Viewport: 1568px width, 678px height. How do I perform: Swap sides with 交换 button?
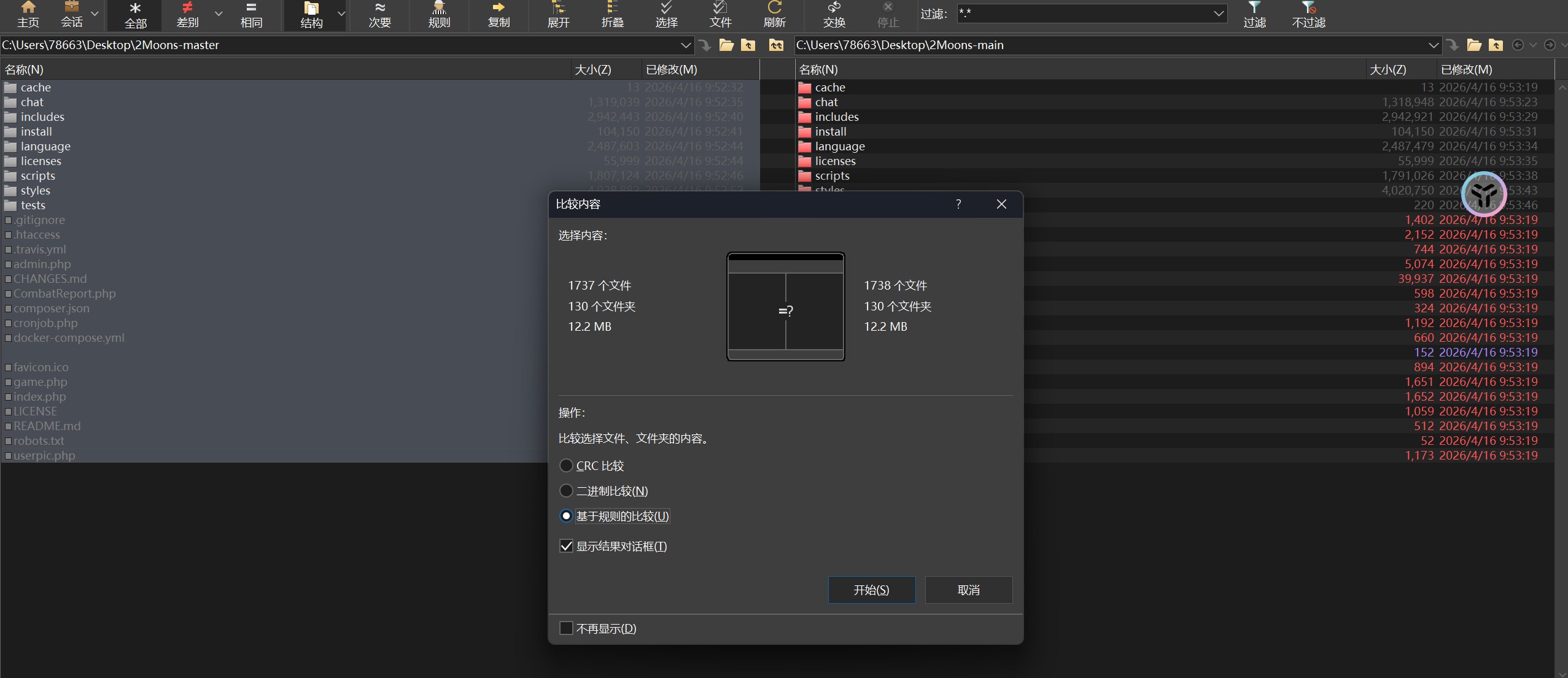(834, 15)
